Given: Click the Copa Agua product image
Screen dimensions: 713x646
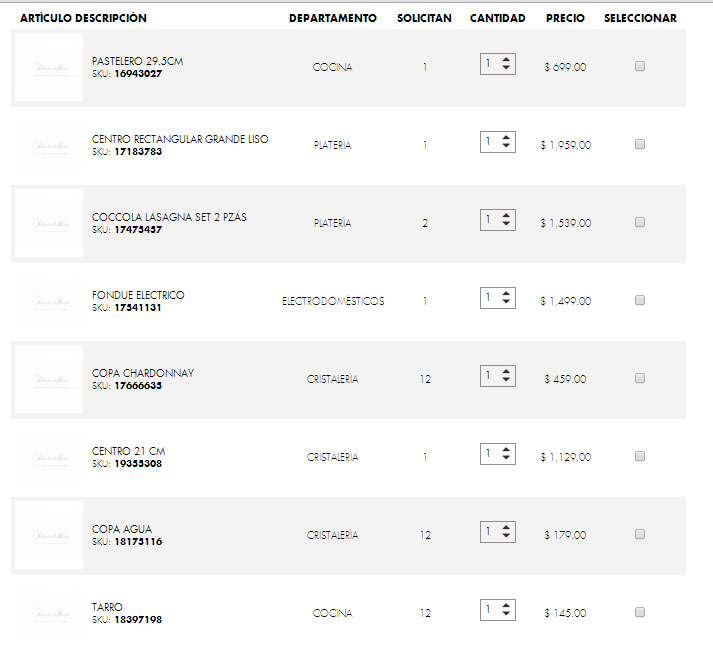Looking at the screenshot, I should [48, 535].
